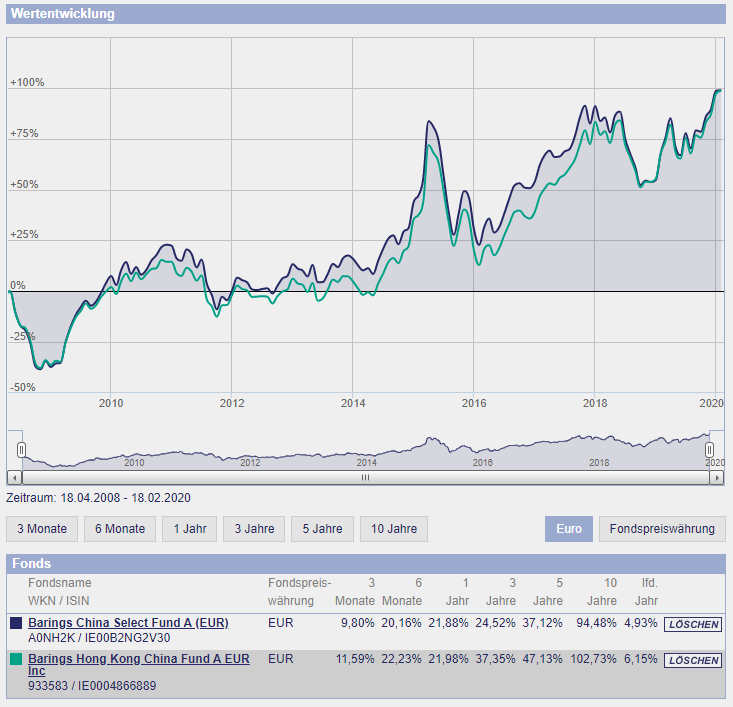The image size is (733, 707).
Task: Delete Barings Hong Kong China Fund with LÖSCHEN
Action: click(693, 660)
